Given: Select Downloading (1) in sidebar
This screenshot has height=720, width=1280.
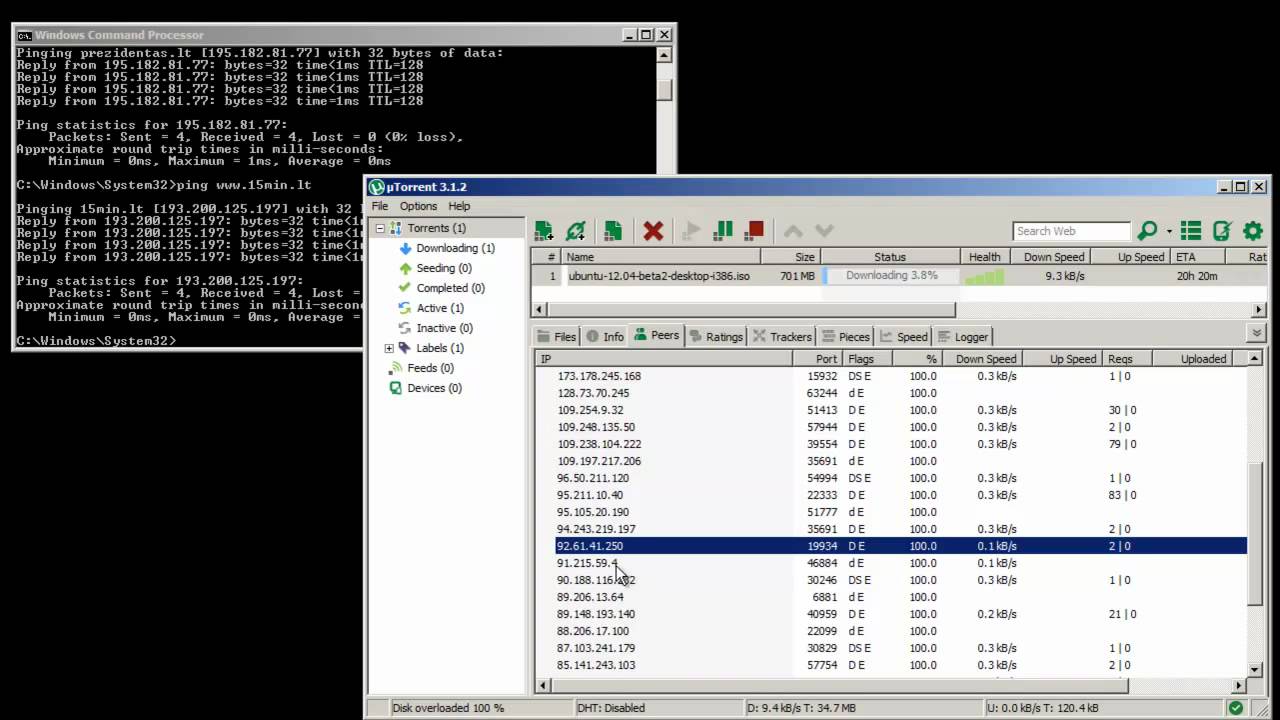Looking at the screenshot, I should coord(446,248).
